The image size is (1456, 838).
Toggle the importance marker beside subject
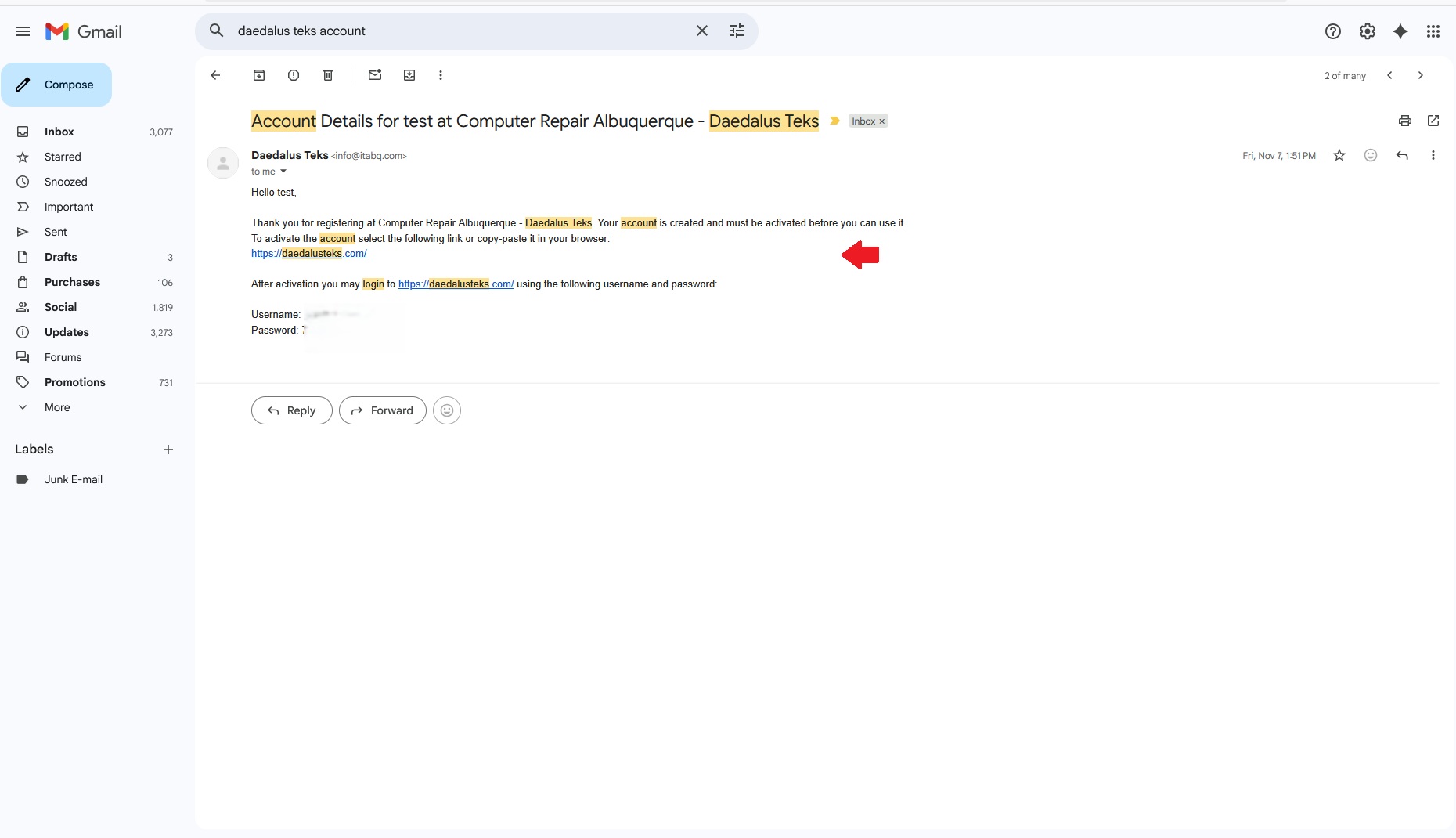[x=834, y=121]
